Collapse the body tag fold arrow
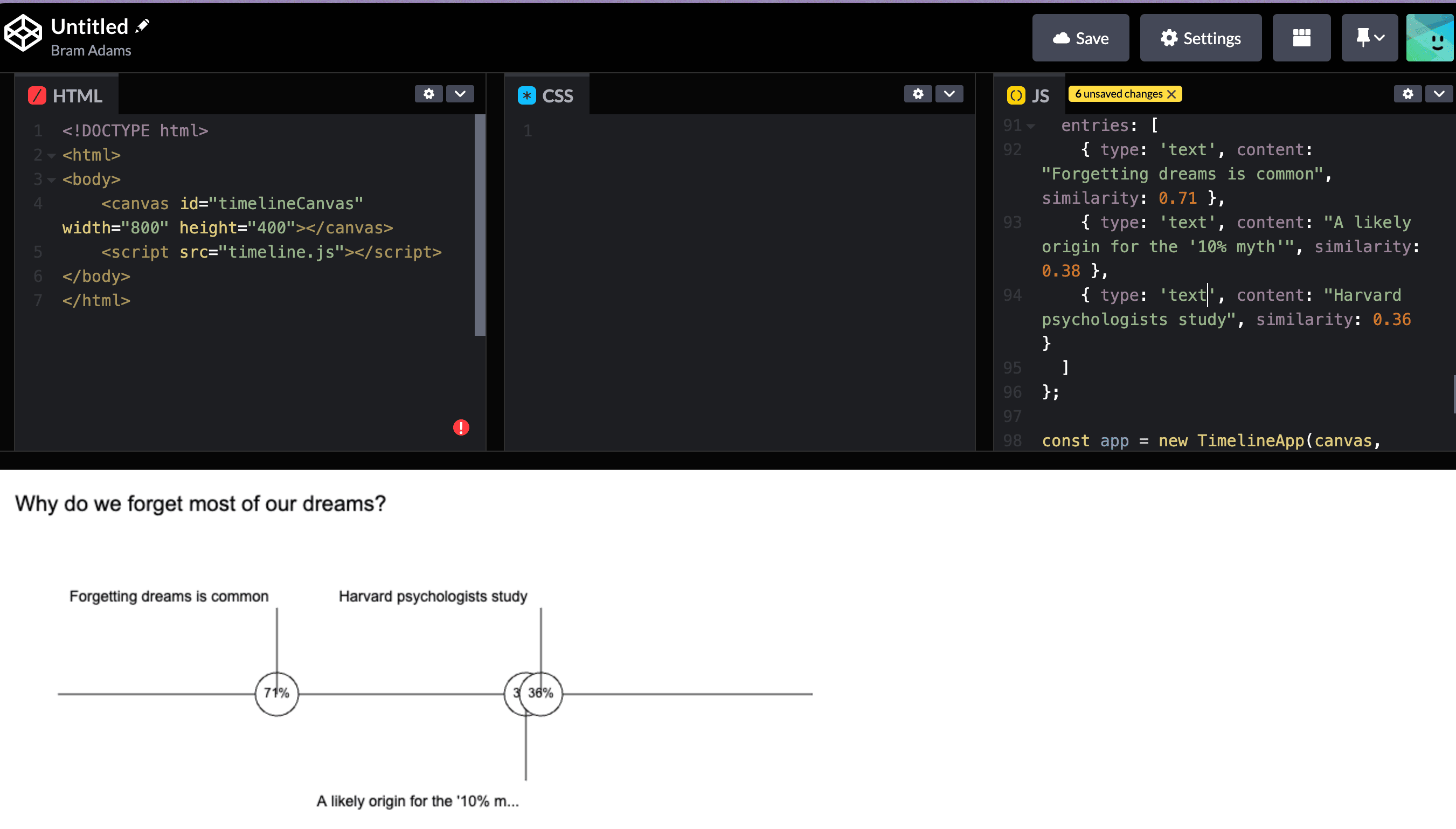Image resolution: width=1456 pixels, height=829 pixels. click(x=51, y=180)
